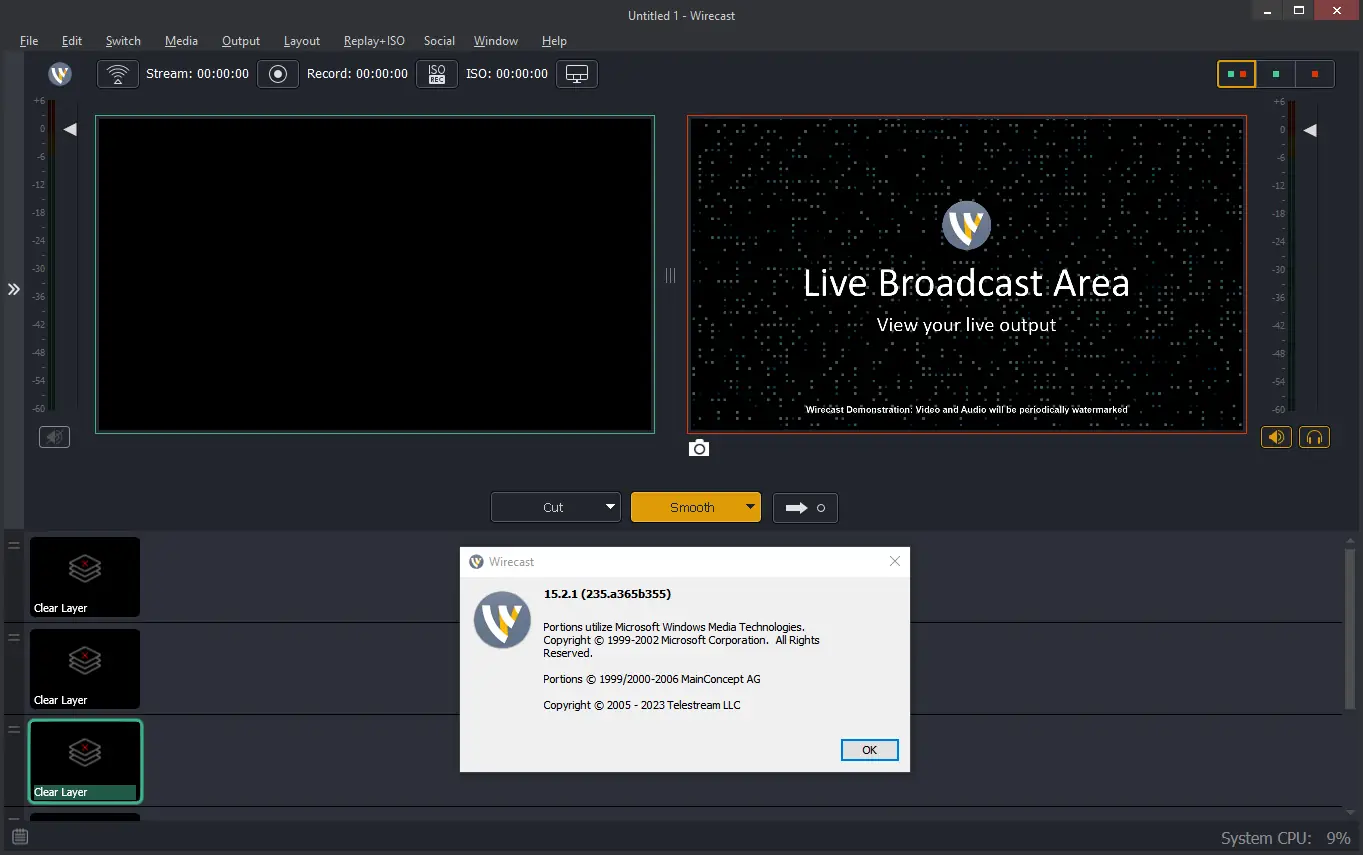Take a snapshot with the camera icon

pyautogui.click(x=699, y=448)
